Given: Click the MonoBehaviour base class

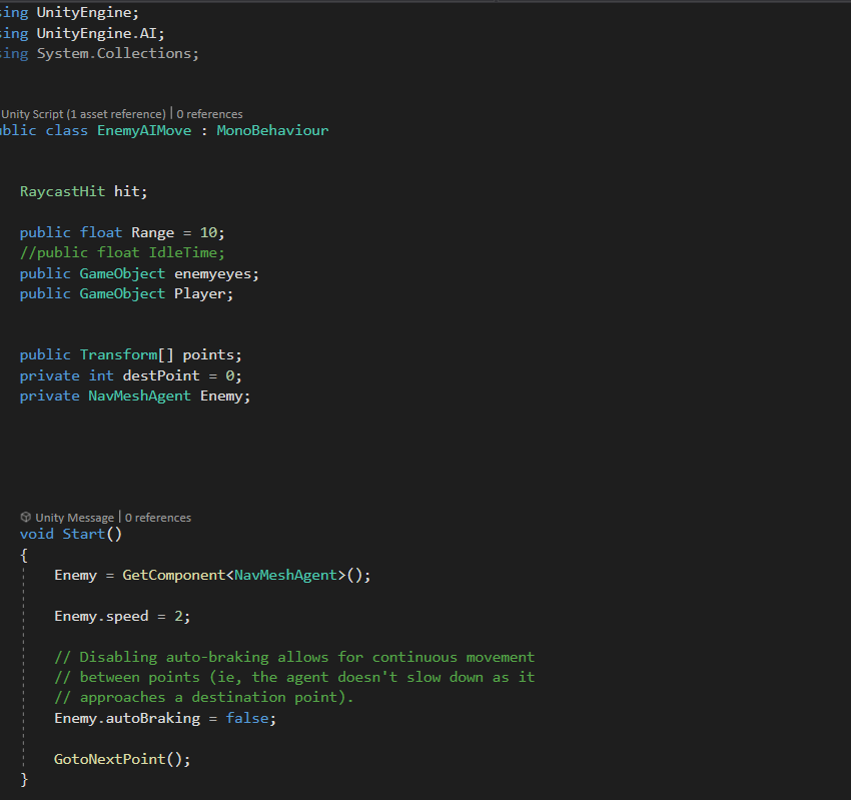Looking at the screenshot, I should click(x=272, y=130).
